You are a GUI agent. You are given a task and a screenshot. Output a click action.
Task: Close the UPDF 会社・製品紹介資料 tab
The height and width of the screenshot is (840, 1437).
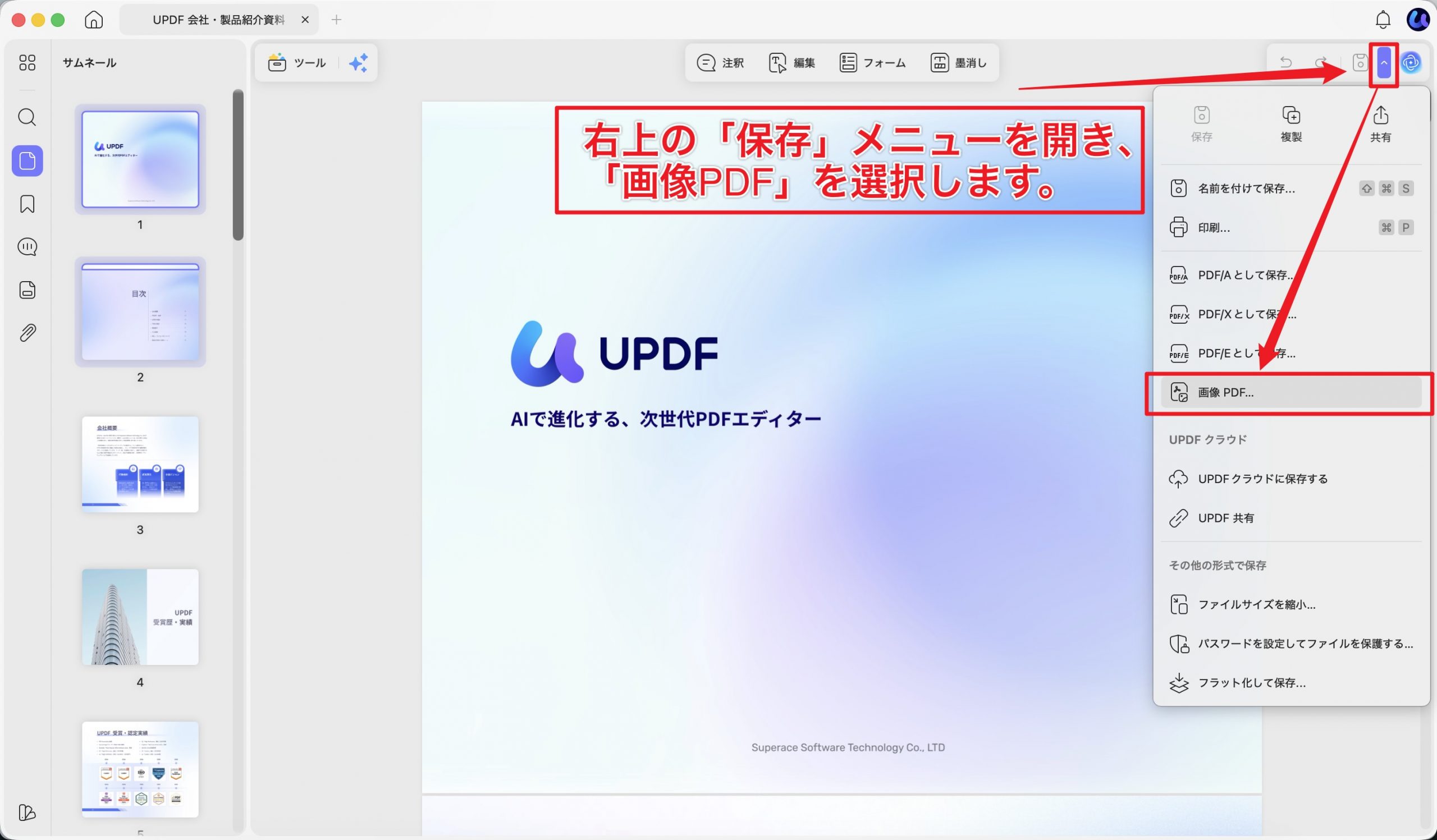coord(305,20)
